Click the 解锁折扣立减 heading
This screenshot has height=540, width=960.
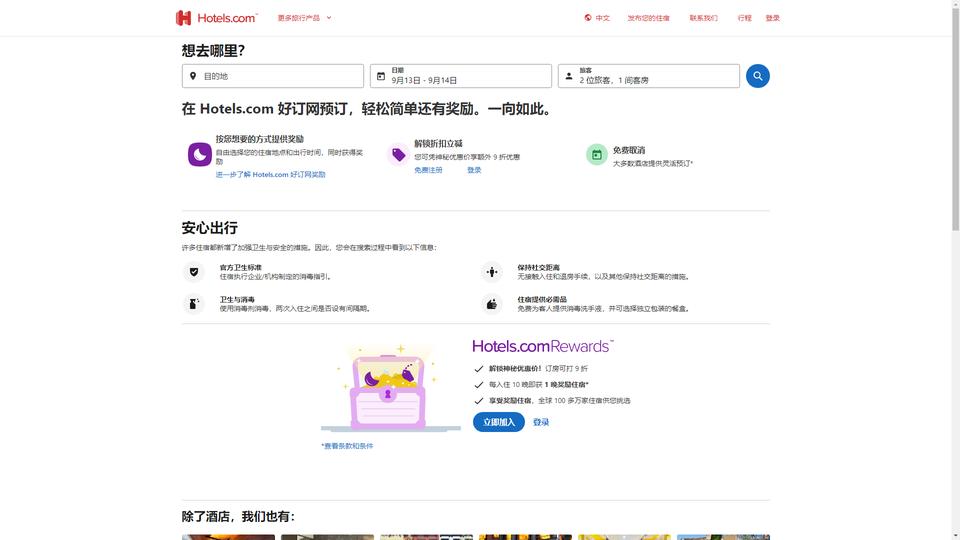coord(438,143)
